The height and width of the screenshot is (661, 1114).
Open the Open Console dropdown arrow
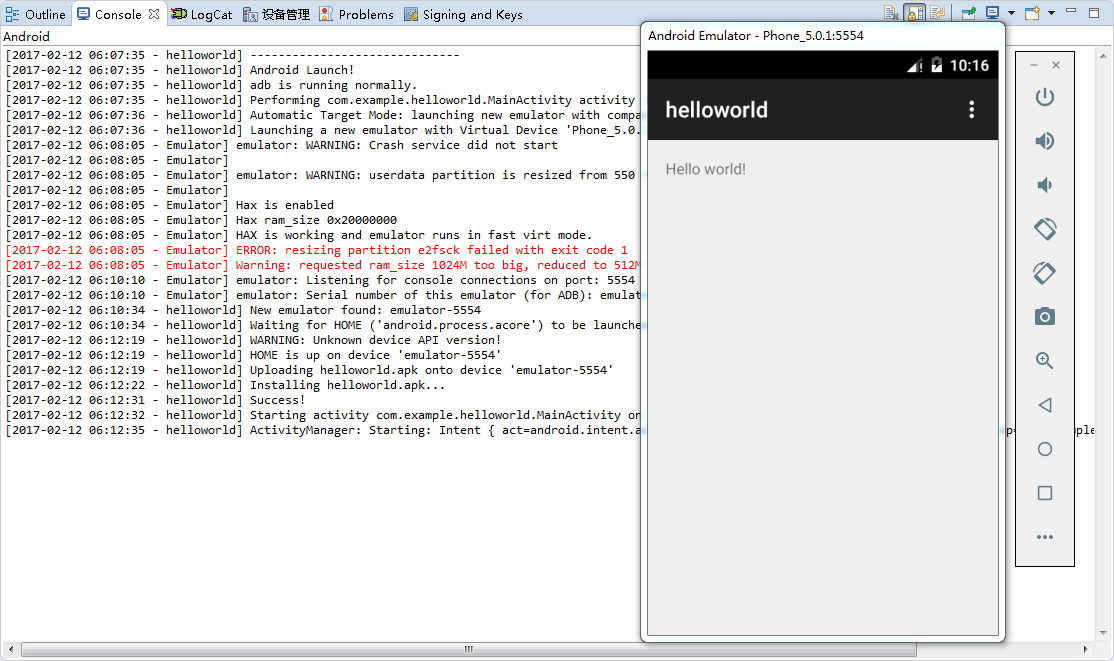tap(1051, 13)
